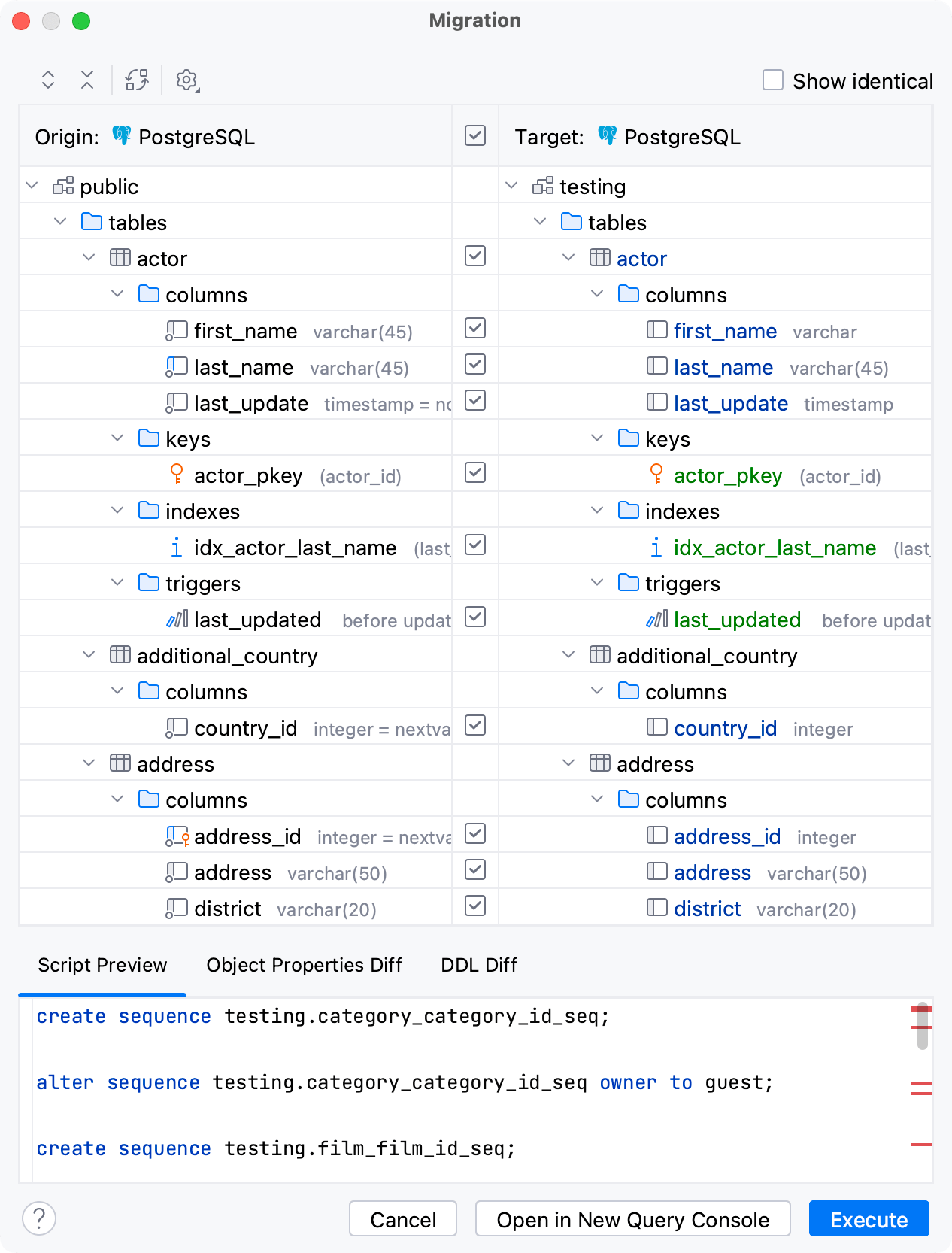Screen dimensions: 952x1253
Task: Click the help question mark icon
Action: tap(39, 1218)
